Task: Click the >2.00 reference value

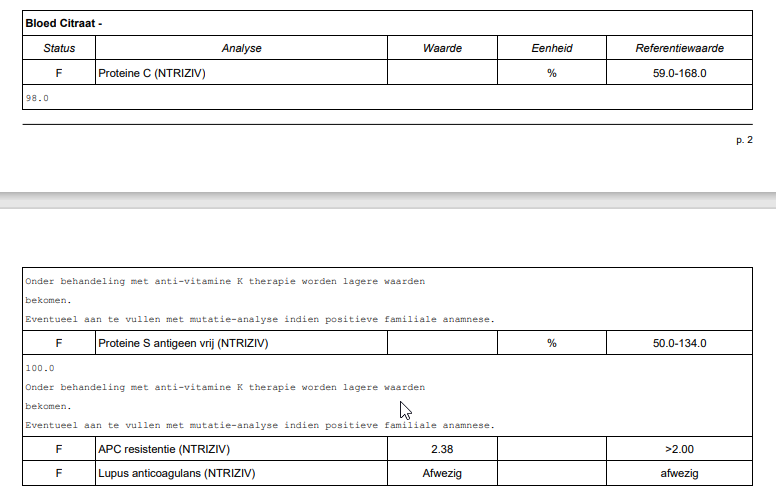Action: pyautogui.click(x=679, y=449)
